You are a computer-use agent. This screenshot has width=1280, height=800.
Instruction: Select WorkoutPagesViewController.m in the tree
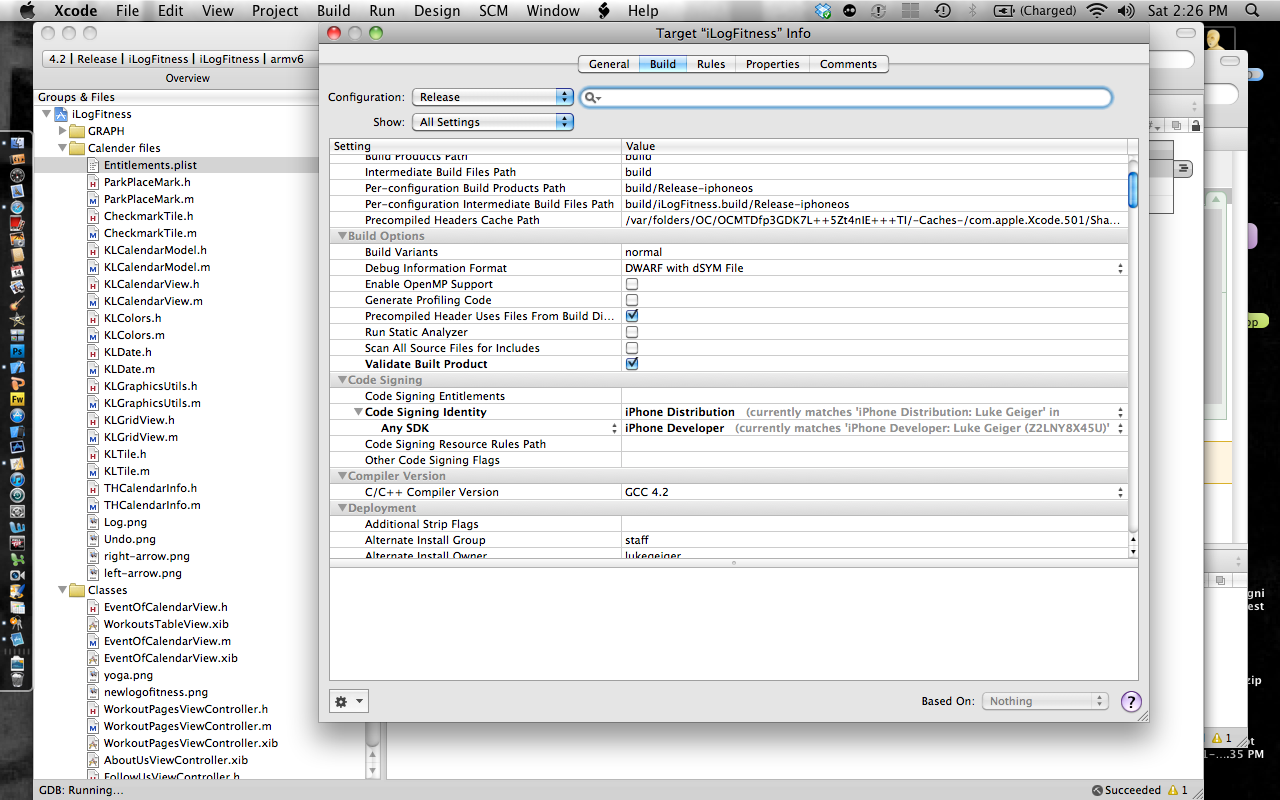coord(187,726)
